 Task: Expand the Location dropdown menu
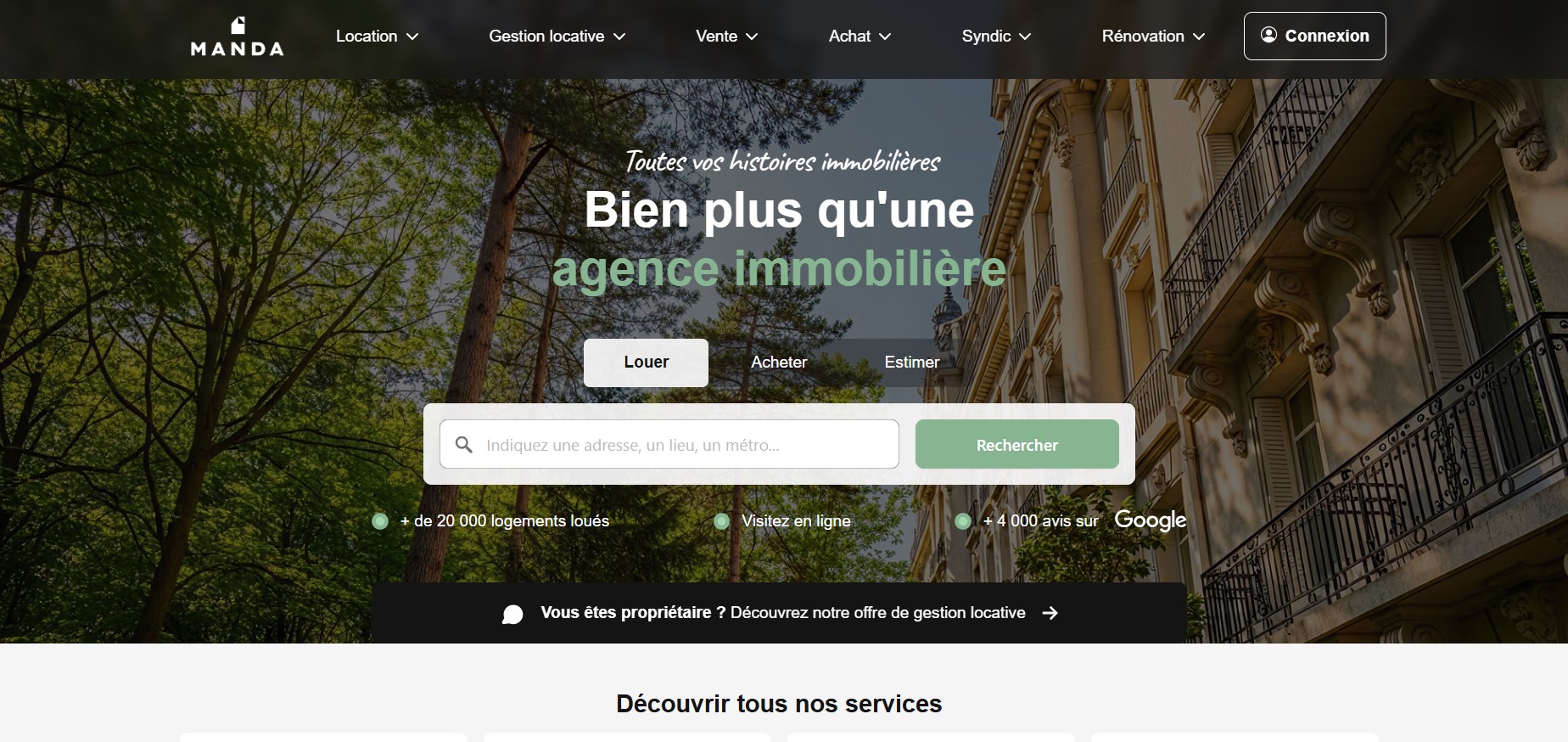click(x=377, y=37)
